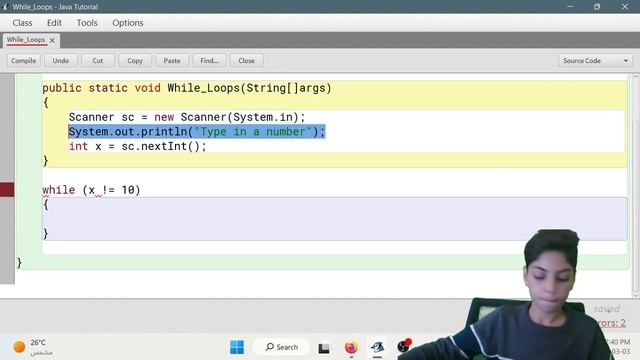Click the Compile button
This screenshot has width=640, height=360.
point(24,60)
